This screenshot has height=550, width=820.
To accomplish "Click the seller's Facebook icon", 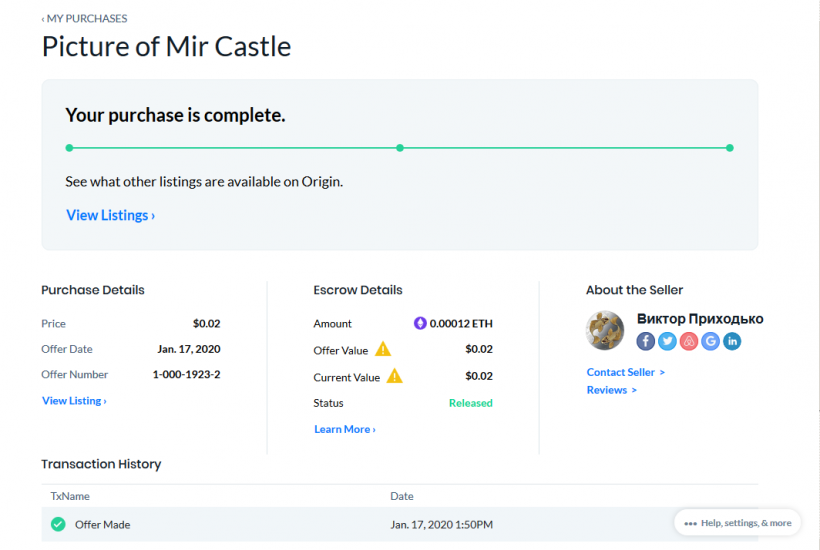I will (x=646, y=341).
